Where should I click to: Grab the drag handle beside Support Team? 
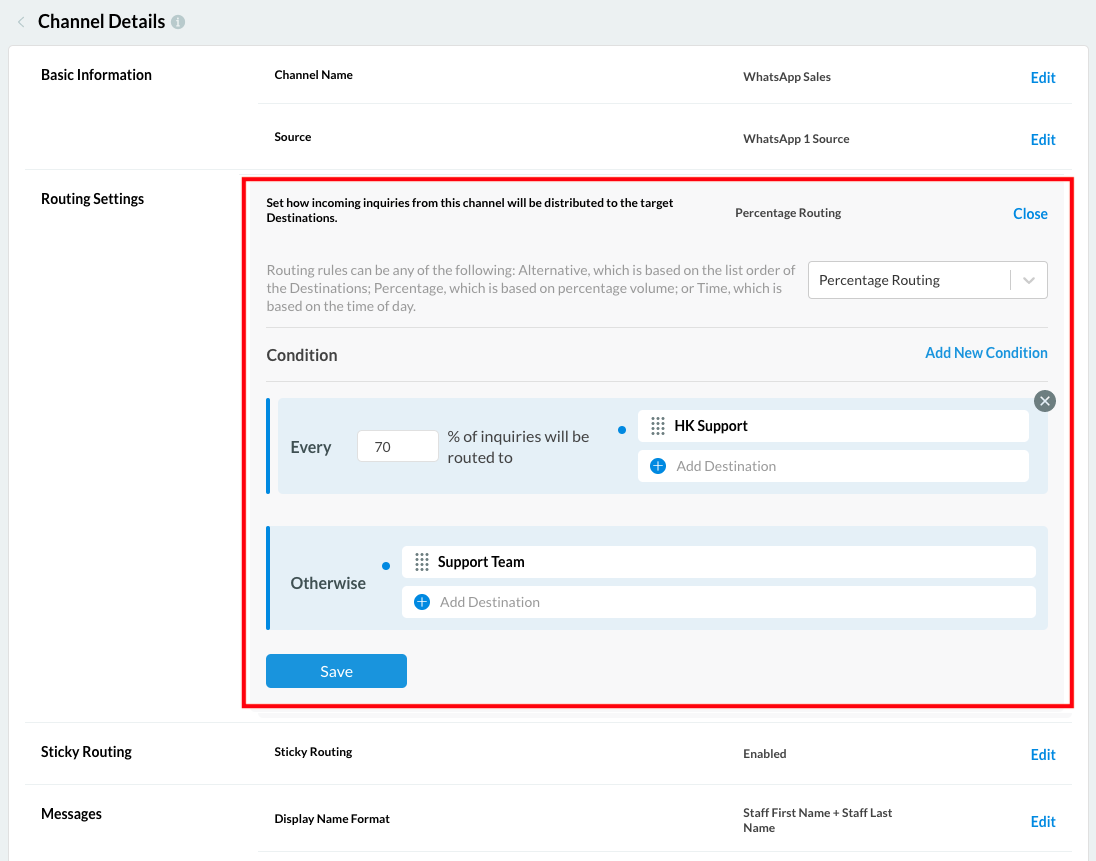point(421,562)
